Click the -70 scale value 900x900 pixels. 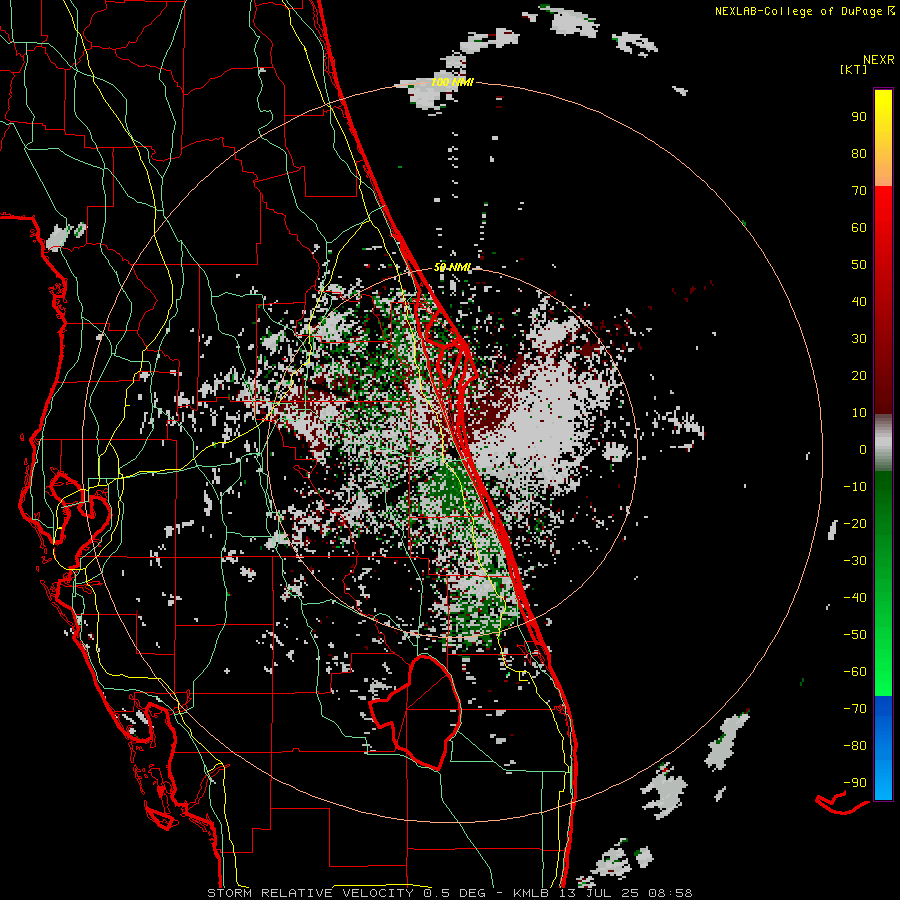coord(855,709)
